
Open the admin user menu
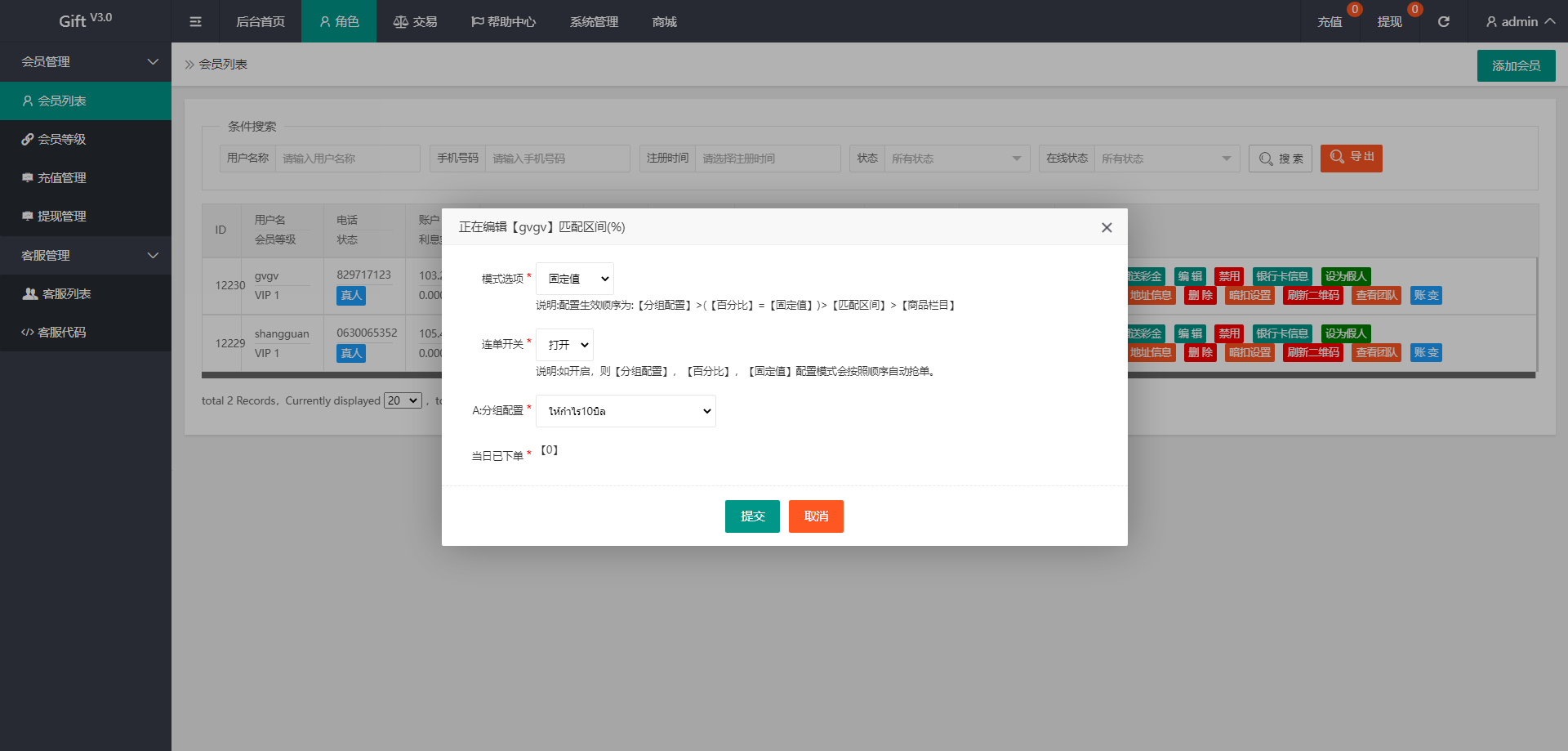click(1519, 22)
